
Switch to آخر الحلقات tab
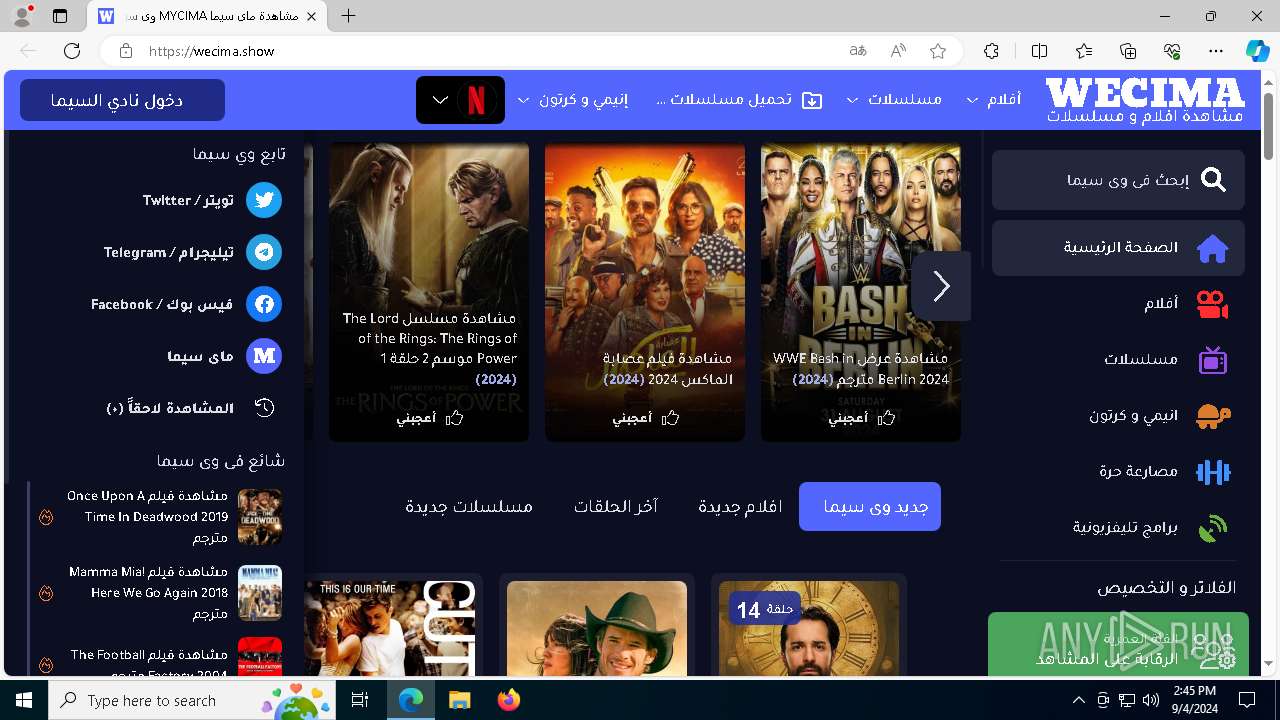(x=615, y=507)
